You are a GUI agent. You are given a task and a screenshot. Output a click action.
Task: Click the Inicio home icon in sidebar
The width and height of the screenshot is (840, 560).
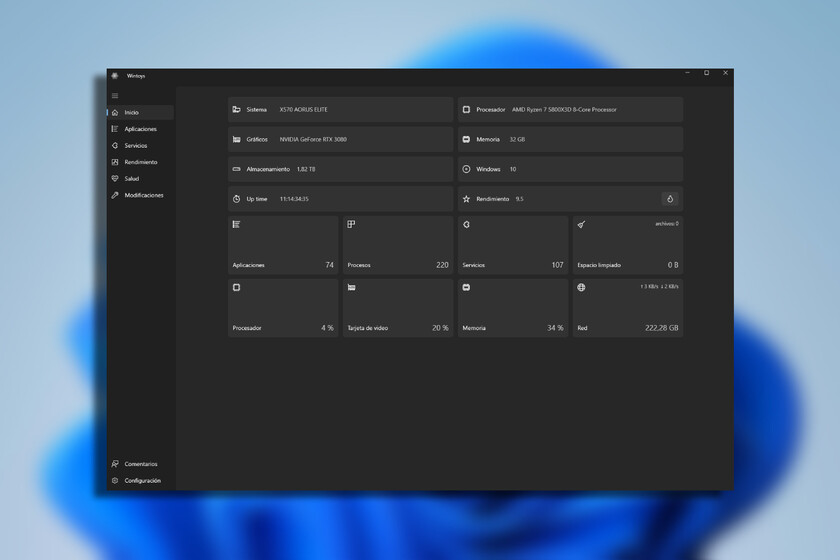tap(115, 113)
